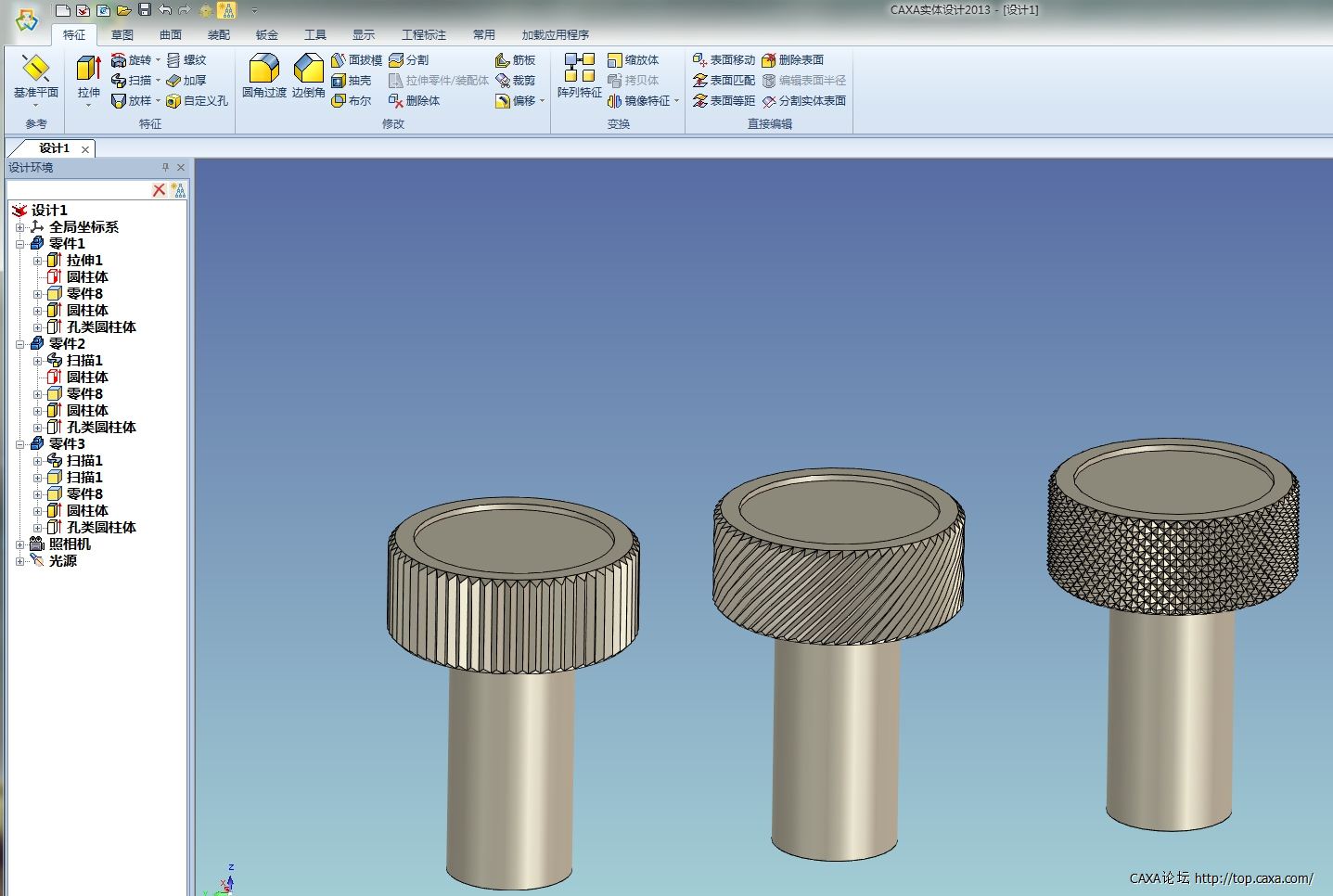Open the 镜像特征 dropdown arrow

(x=677, y=101)
